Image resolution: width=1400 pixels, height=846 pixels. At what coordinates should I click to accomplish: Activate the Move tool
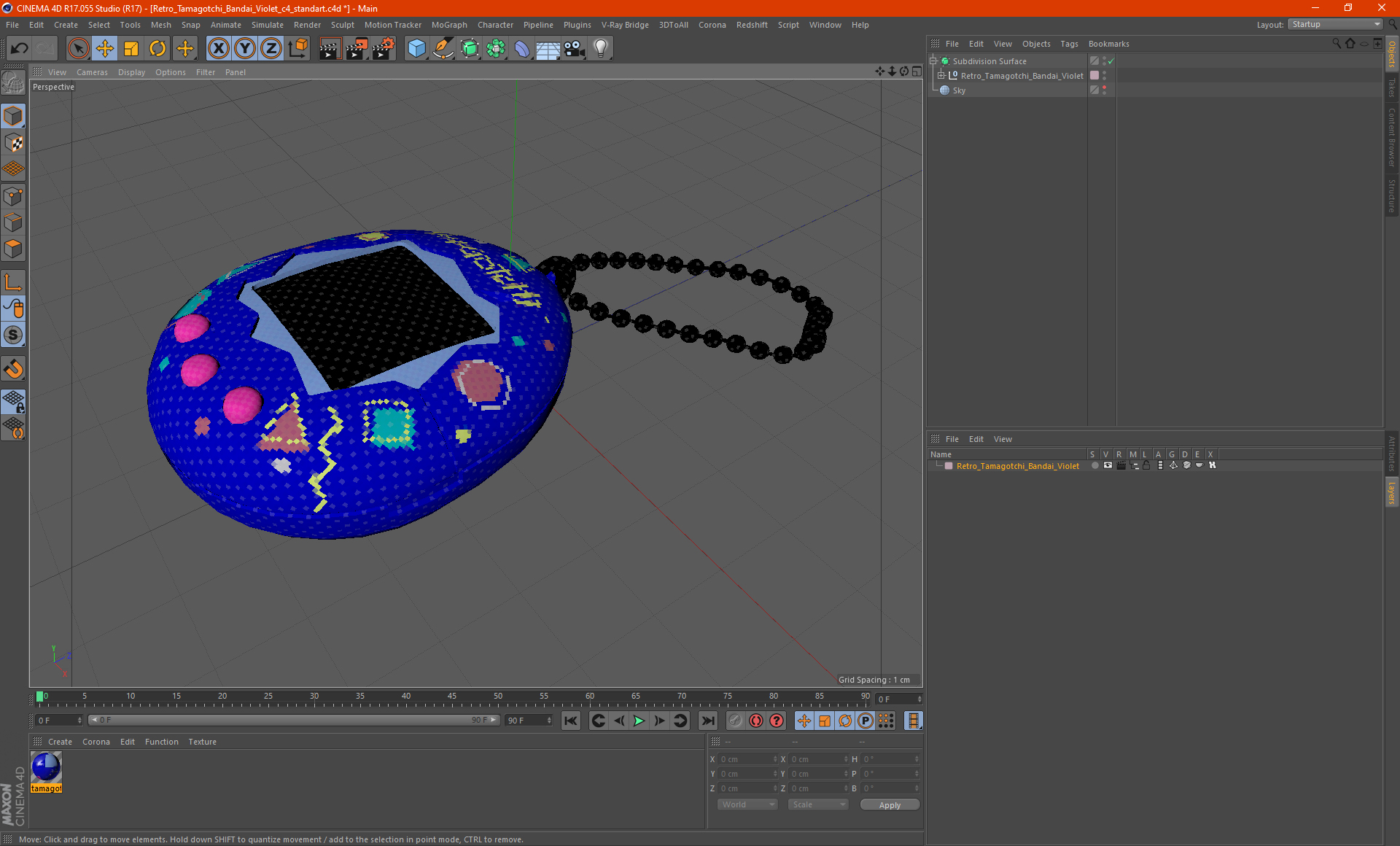(105, 49)
